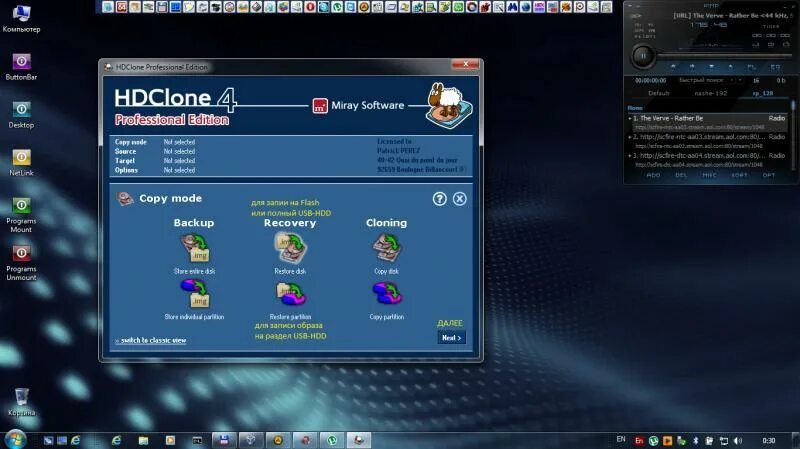Switch to the HDClone taskbar button

tap(359, 440)
